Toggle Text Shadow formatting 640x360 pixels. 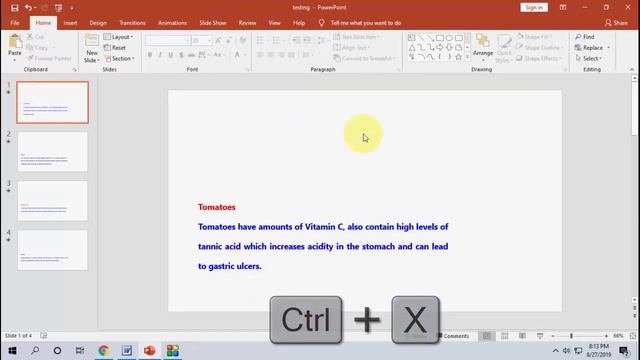[x=181, y=55]
